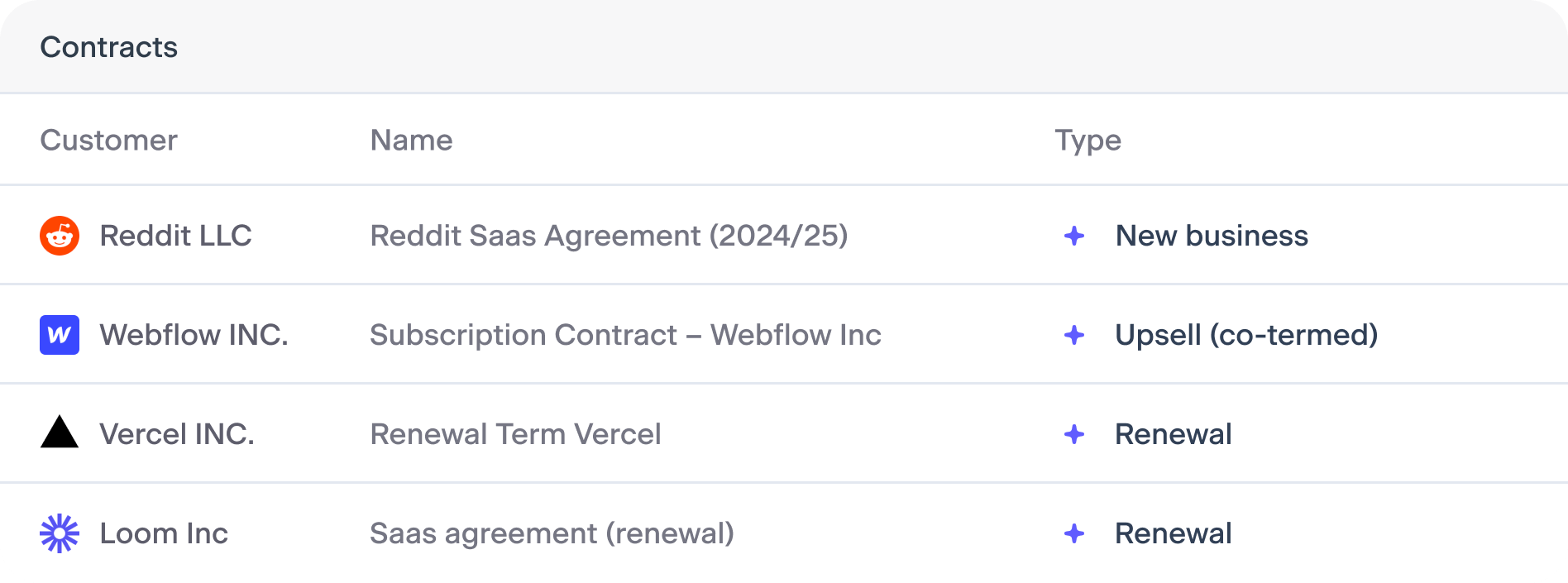Click the Reddit logo icon

[60, 236]
